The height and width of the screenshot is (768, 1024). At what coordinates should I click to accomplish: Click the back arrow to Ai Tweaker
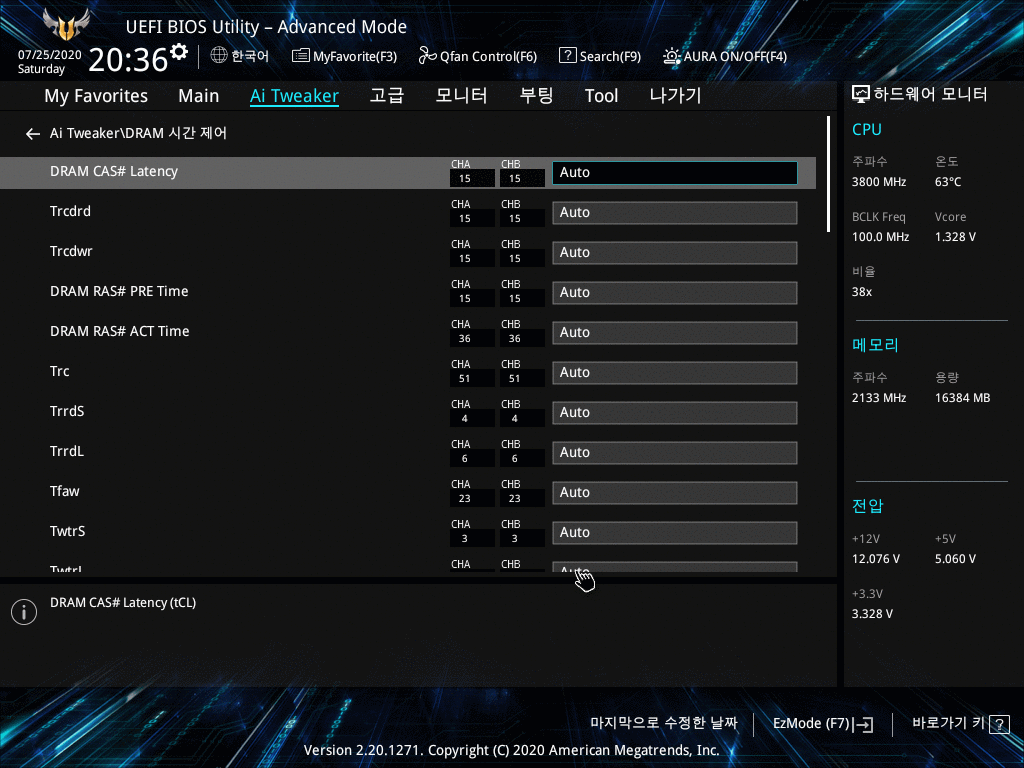click(x=33, y=134)
